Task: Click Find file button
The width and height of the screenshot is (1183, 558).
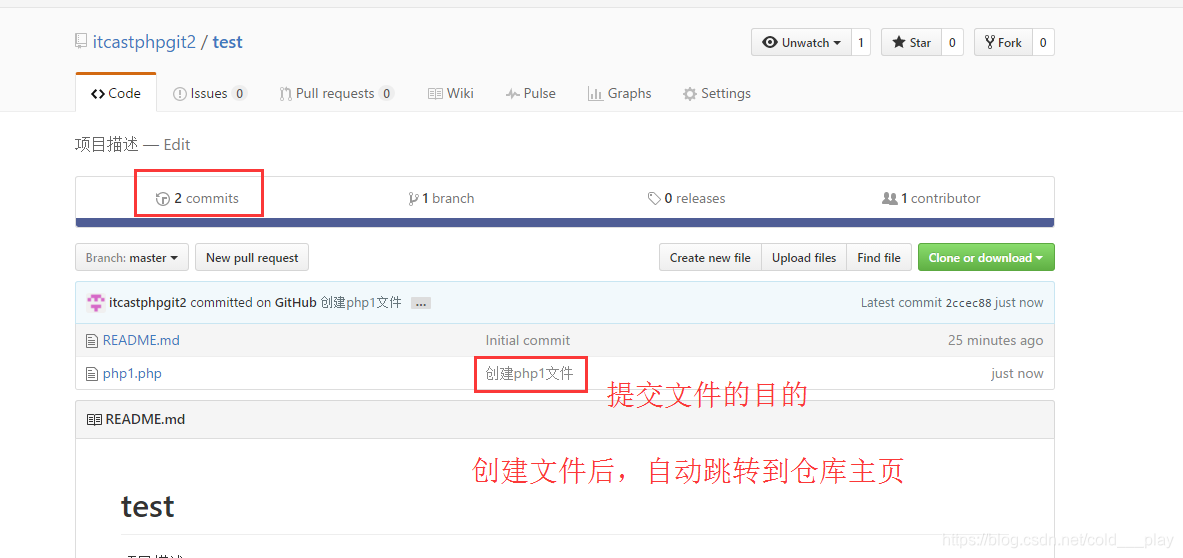Action: [x=879, y=257]
